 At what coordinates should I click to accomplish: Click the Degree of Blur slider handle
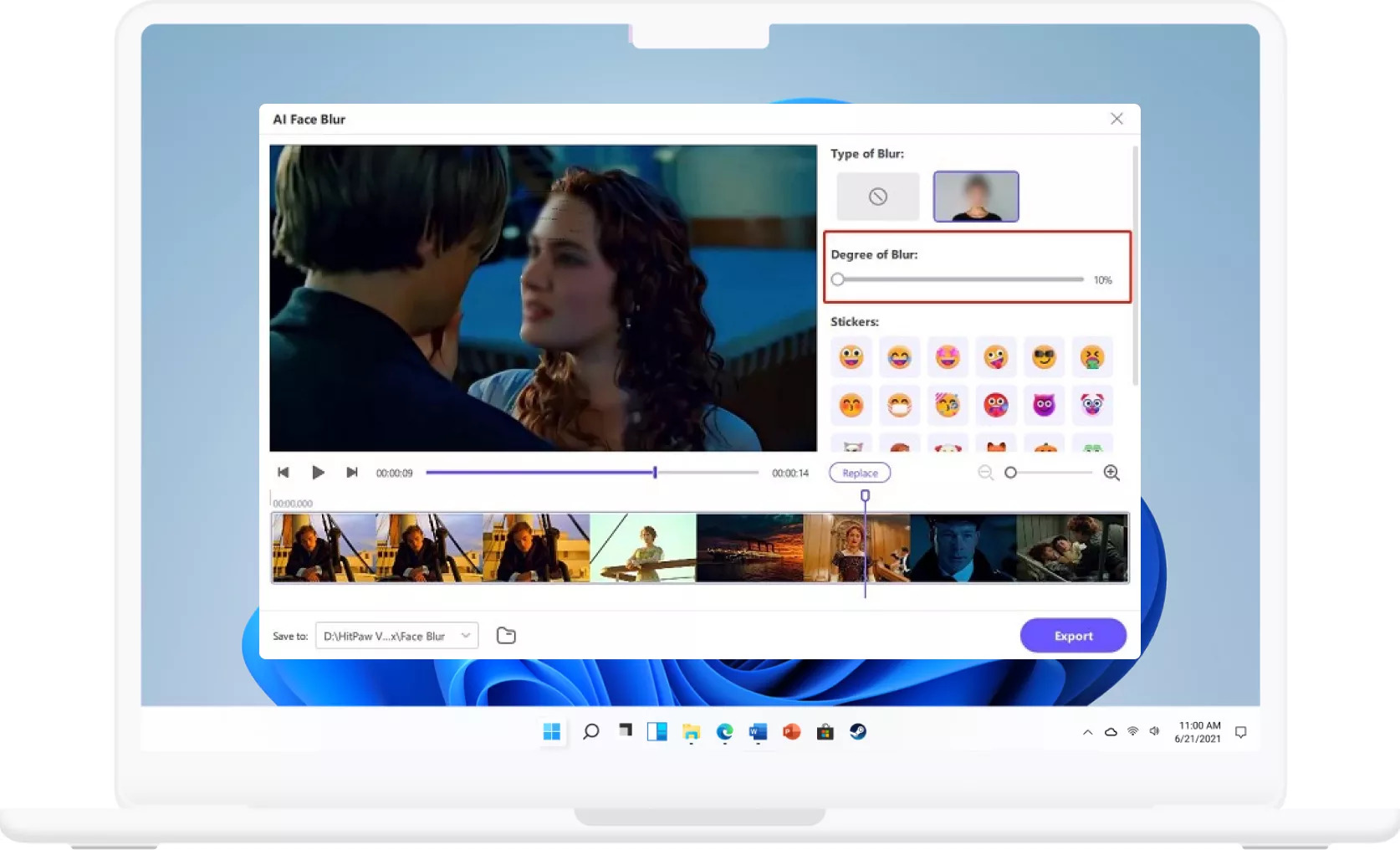pyautogui.click(x=838, y=279)
